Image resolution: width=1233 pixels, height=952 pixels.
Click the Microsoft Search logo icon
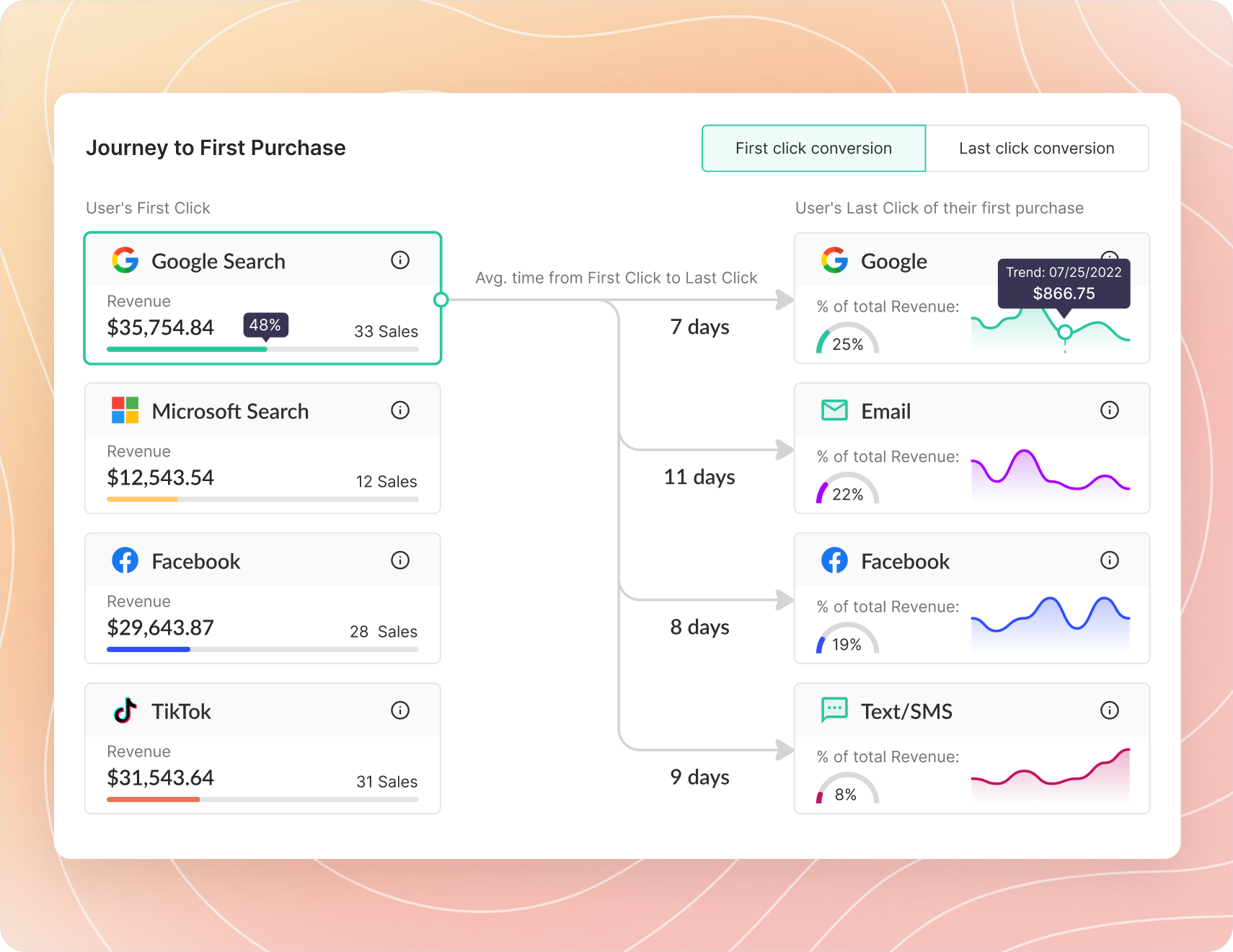(124, 410)
